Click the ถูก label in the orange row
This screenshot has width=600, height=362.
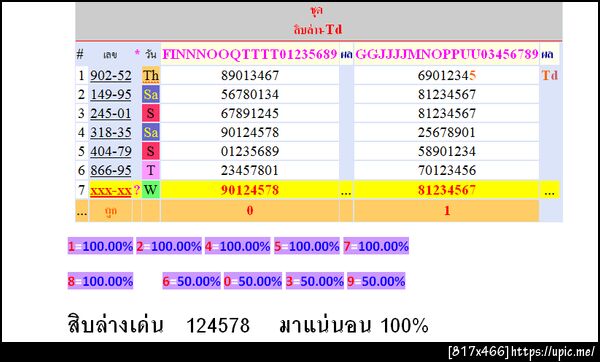click(x=111, y=211)
